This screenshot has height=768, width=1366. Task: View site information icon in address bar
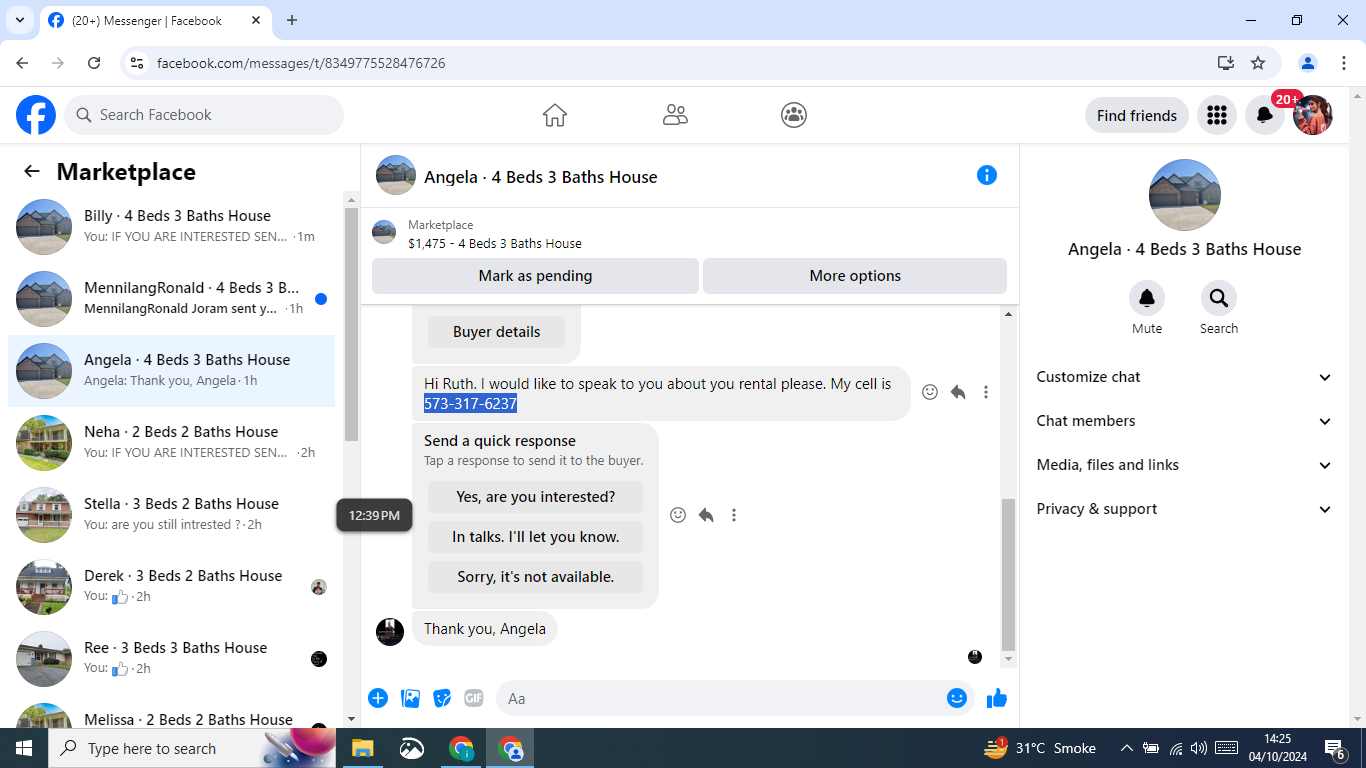point(138,63)
